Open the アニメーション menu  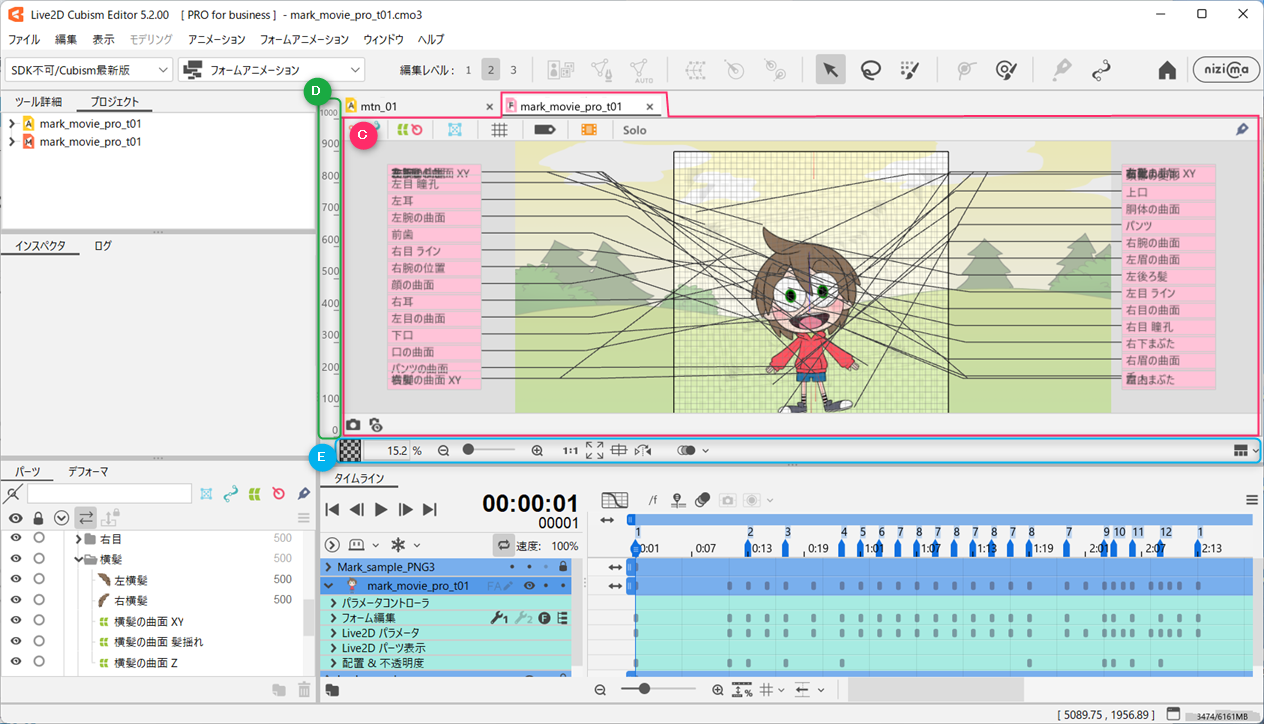point(216,39)
